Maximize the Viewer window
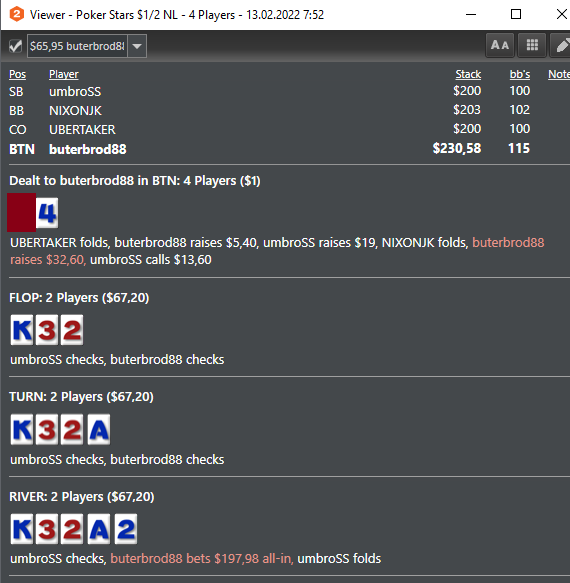 point(516,15)
